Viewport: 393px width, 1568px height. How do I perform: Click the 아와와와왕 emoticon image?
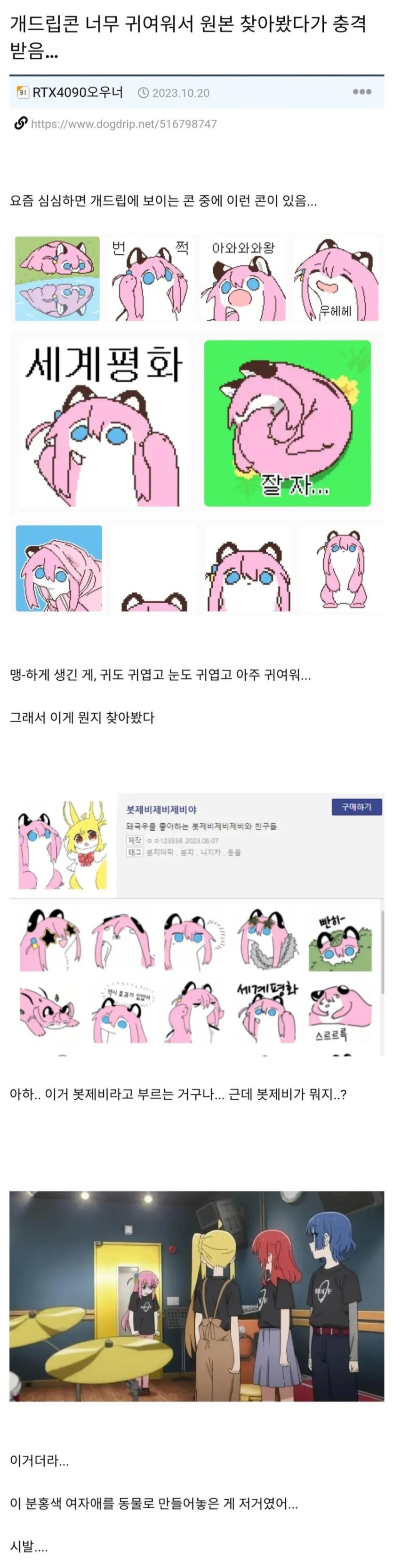(243, 279)
